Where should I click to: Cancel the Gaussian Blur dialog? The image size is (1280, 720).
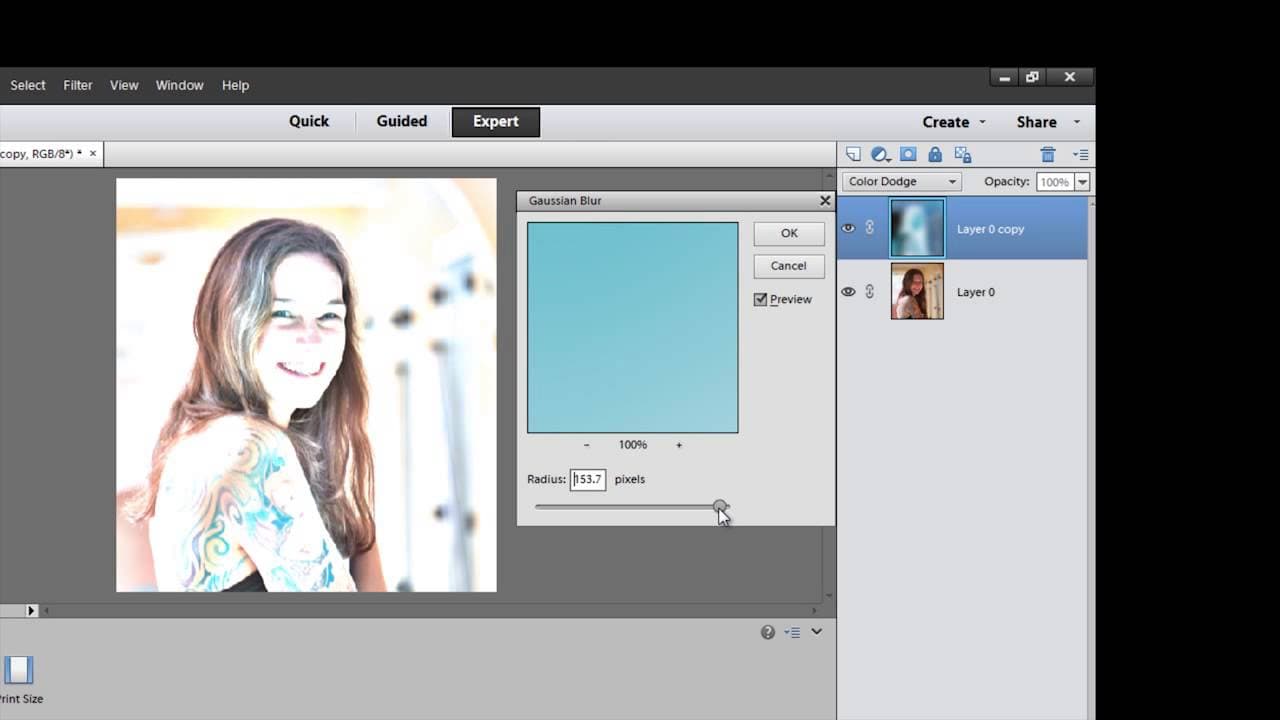(789, 266)
